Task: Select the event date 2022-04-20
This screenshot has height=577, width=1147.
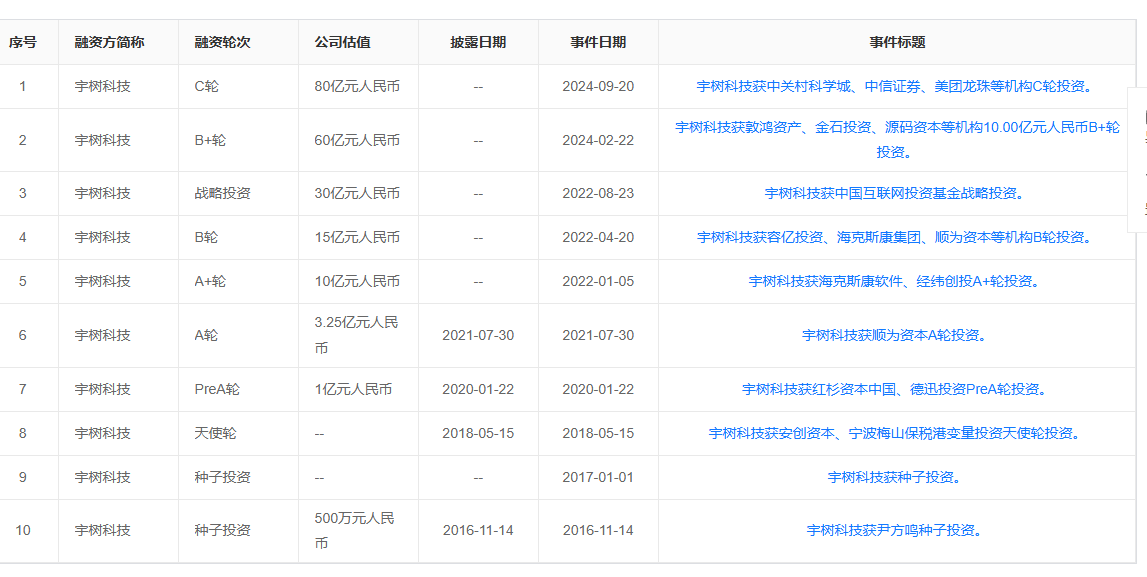Action: [598, 237]
